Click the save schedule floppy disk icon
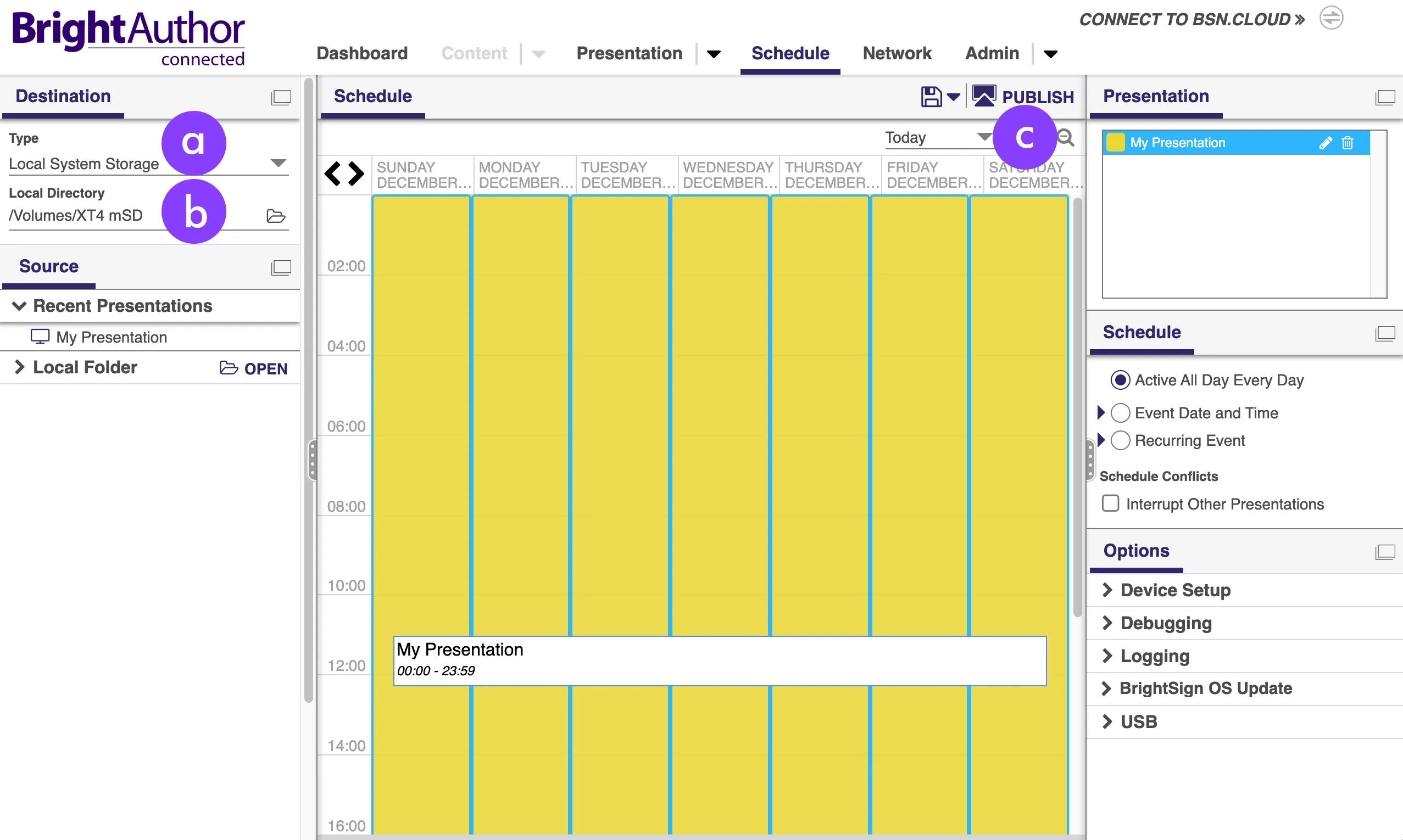Image resolution: width=1403 pixels, height=840 pixels. pyautogui.click(x=931, y=97)
